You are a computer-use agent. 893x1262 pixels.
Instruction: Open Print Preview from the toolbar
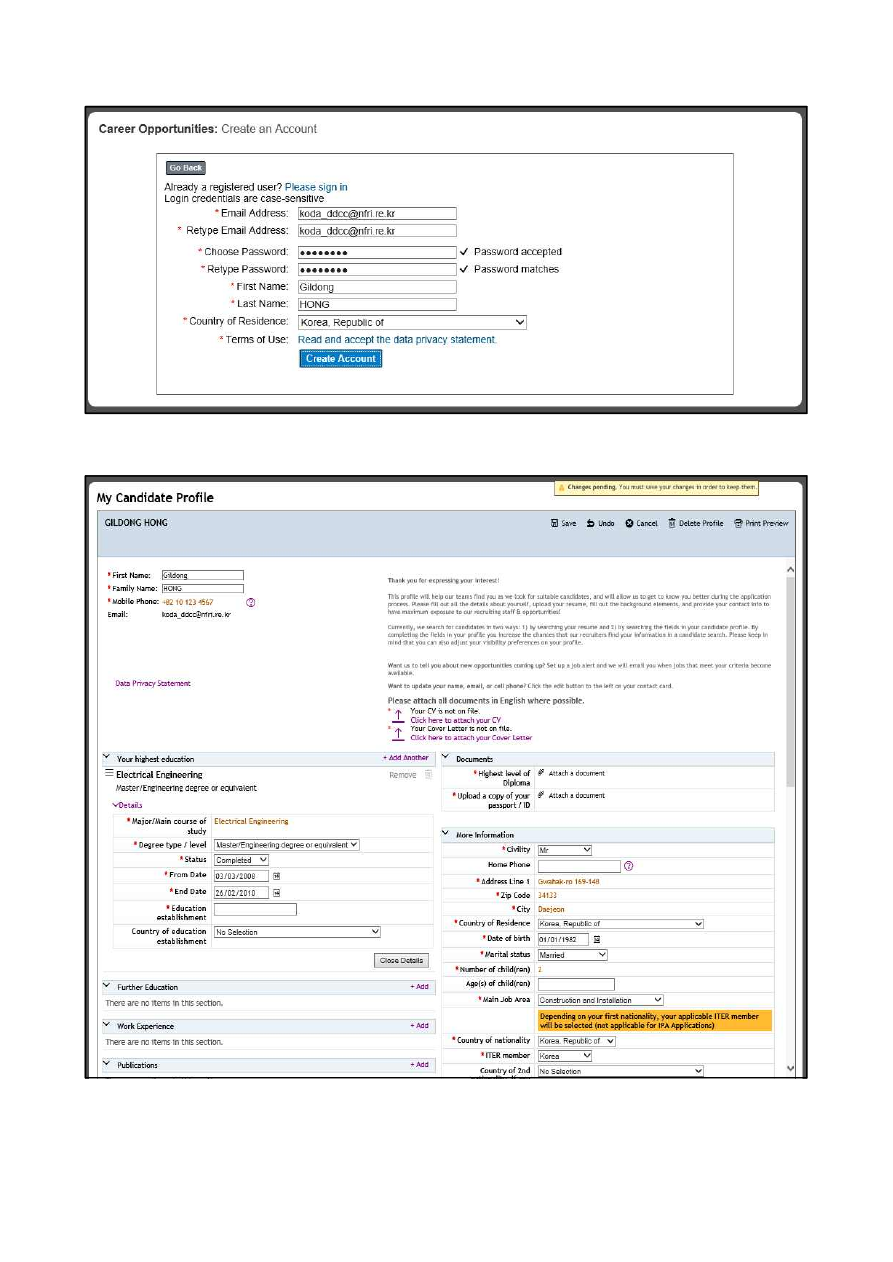pos(739,523)
